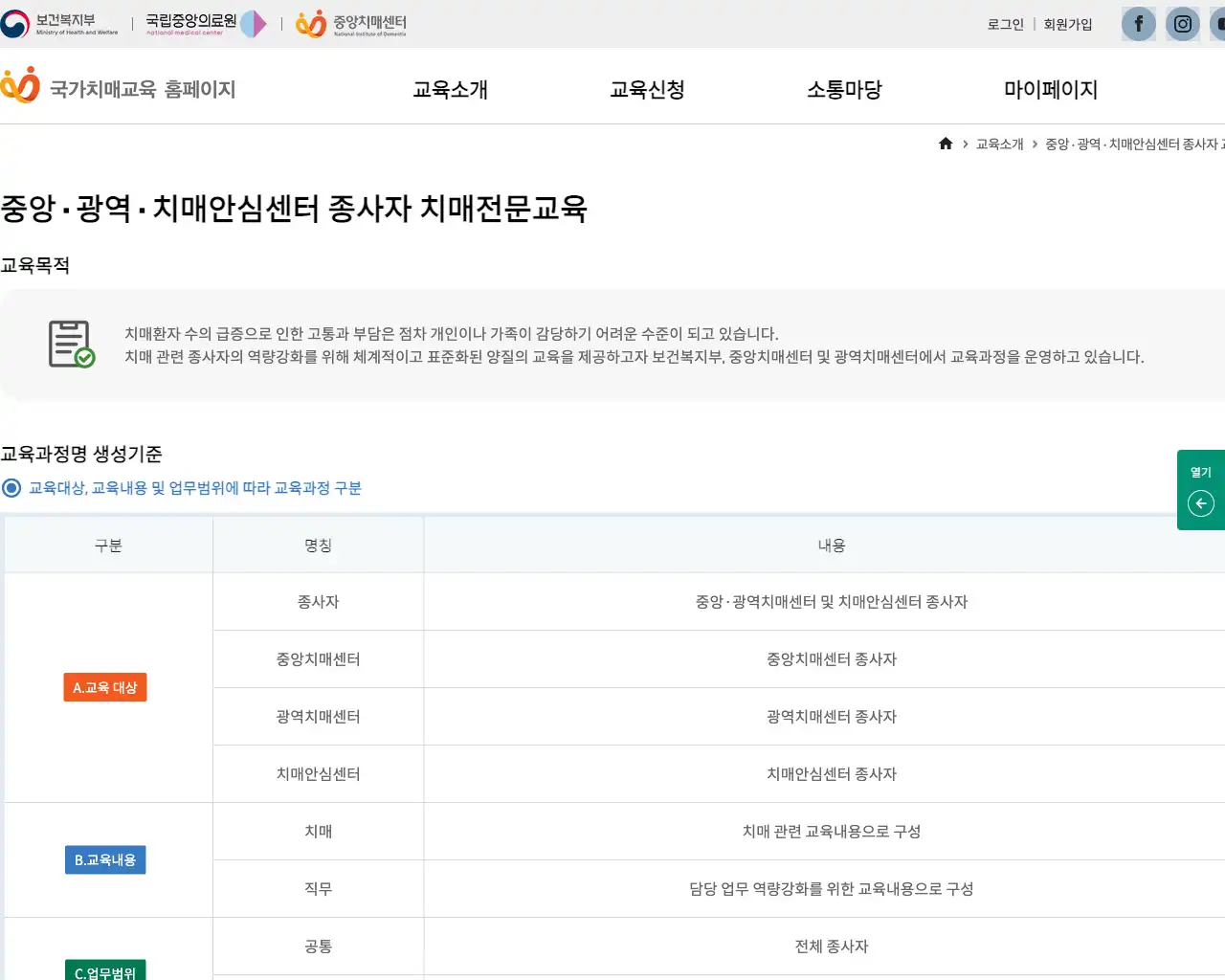Click the B.교육내용 blue label
Screen dimensions: 1225x980
(105, 859)
